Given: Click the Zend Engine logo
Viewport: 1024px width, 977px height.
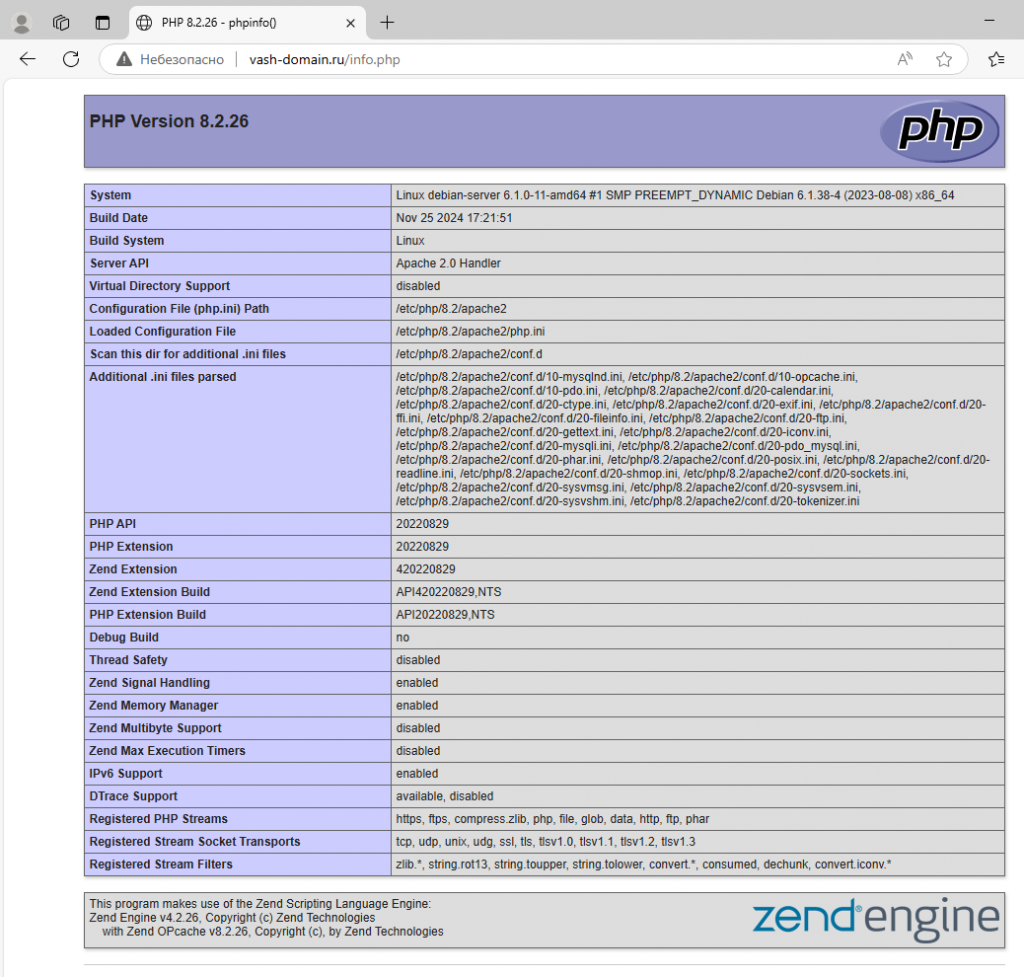Looking at the screenshot, I should [x=875, y=918].
